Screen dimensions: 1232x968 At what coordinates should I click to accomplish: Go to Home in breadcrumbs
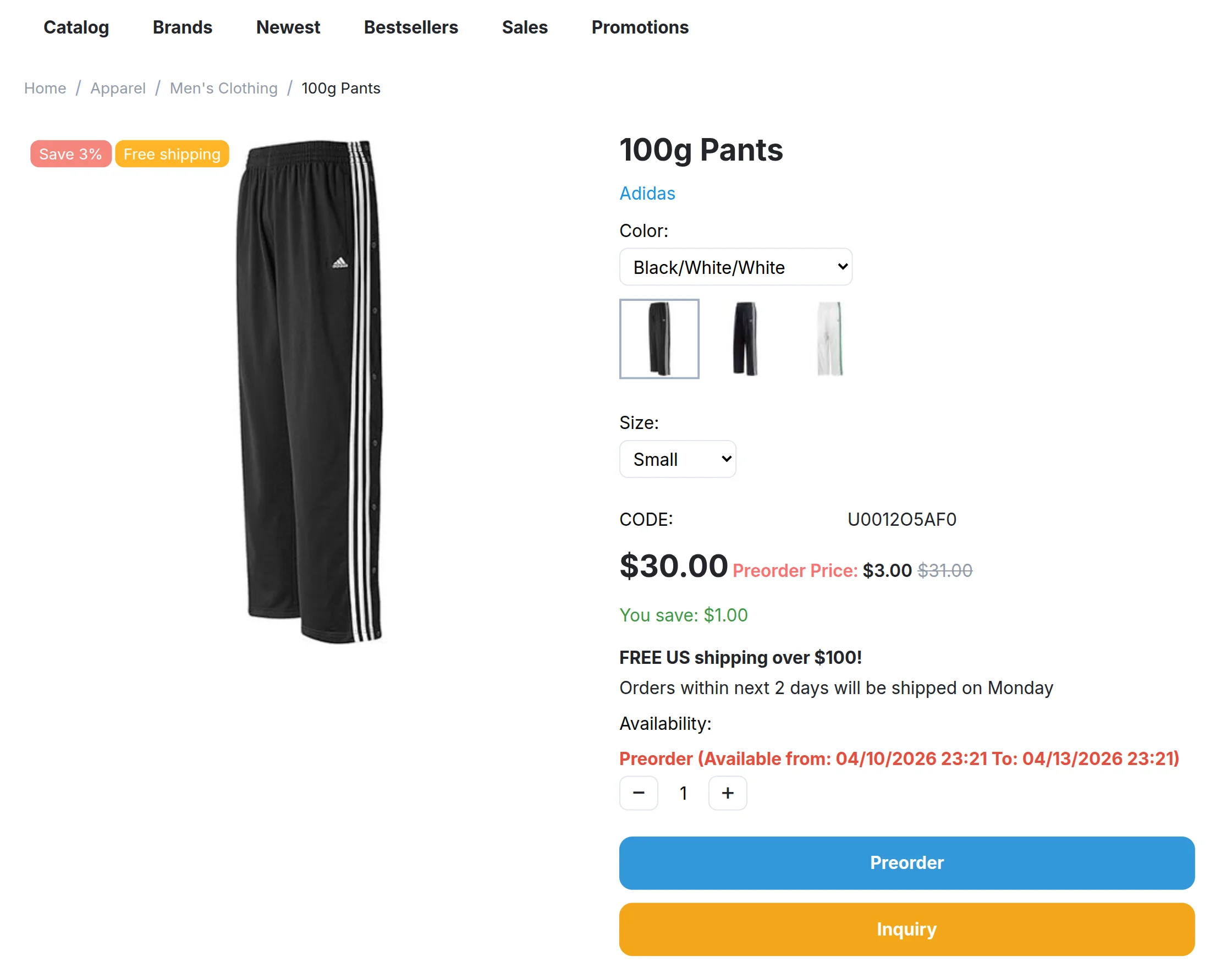pyautogui.click(x=45, y=89)
